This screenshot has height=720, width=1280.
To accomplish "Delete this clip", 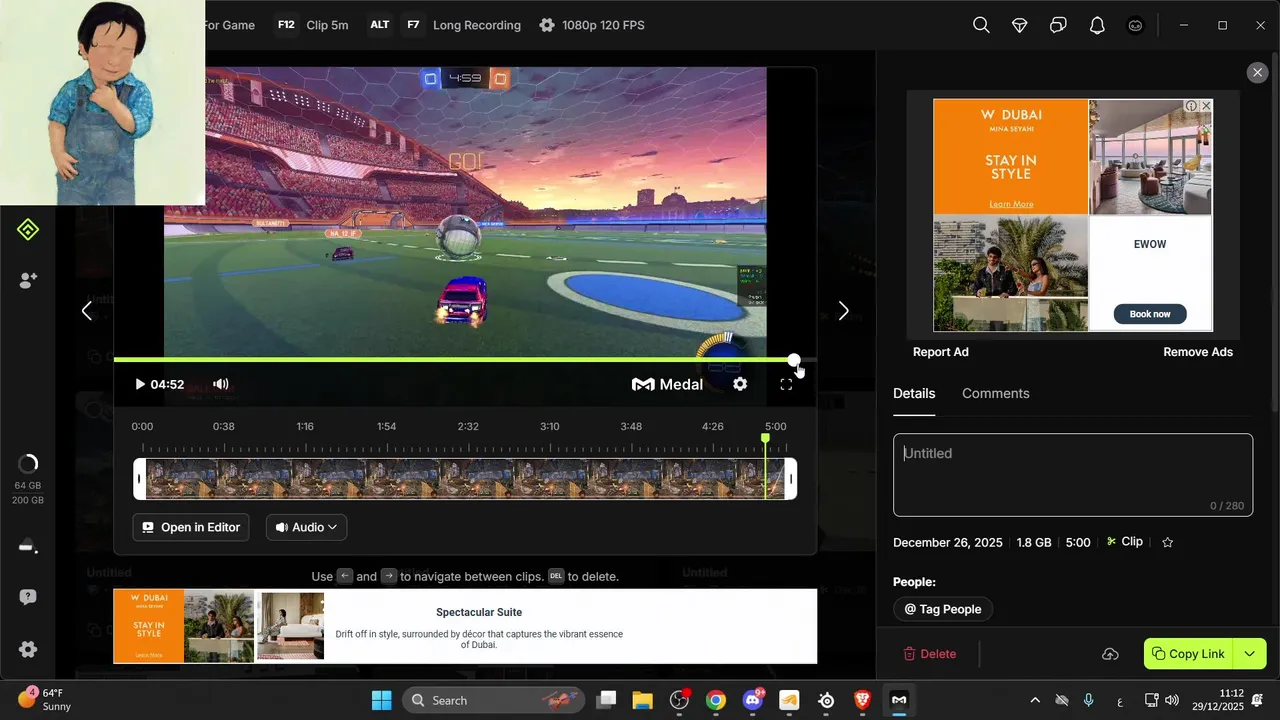I will (x=930, y=654).
